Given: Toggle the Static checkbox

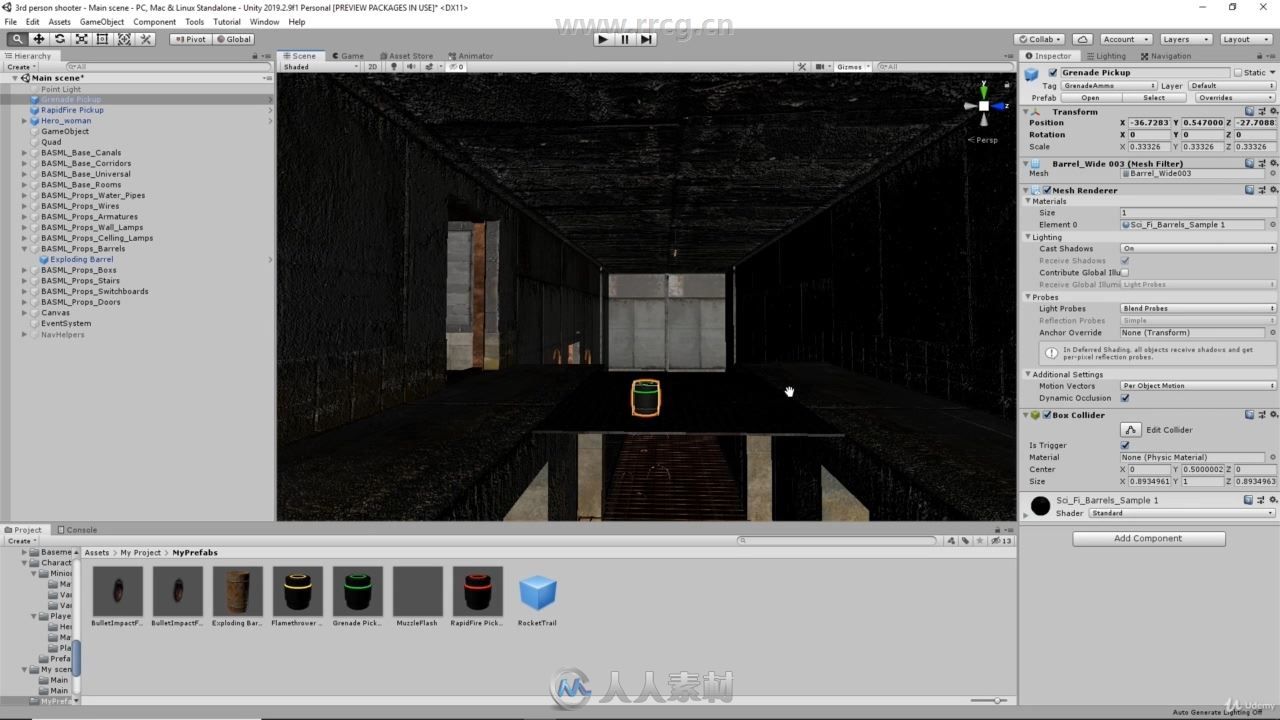Looking at the screenshot, I should (1237, 73).
